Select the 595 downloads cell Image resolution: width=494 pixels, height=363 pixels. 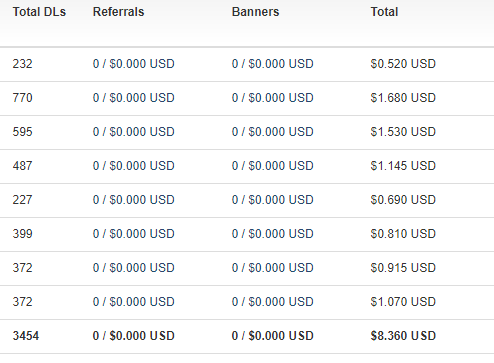[x=22, y=132]
